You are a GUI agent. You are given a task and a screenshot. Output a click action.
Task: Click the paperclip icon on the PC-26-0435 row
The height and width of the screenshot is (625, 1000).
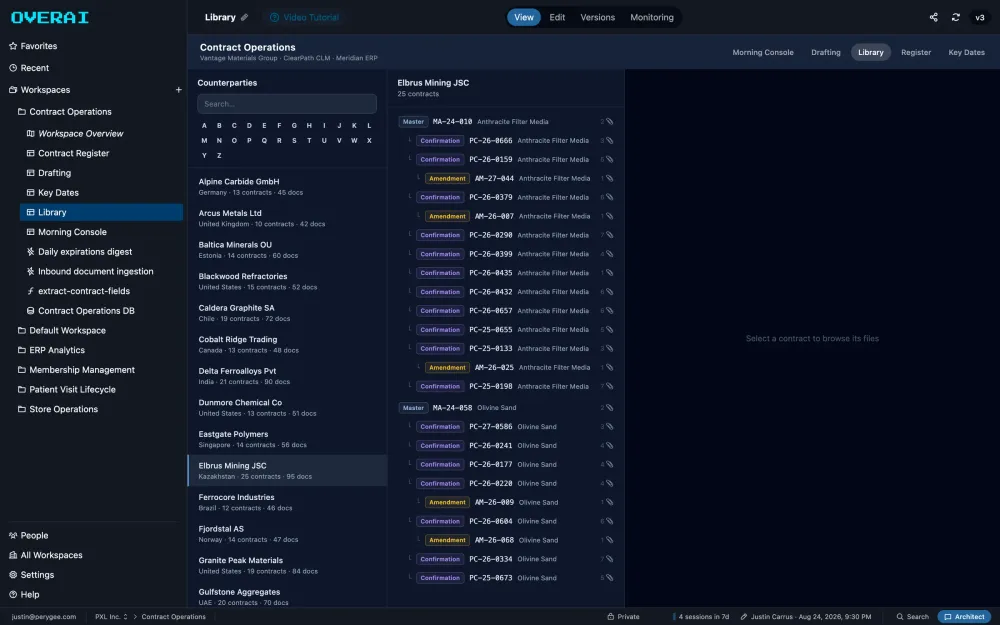609,273
